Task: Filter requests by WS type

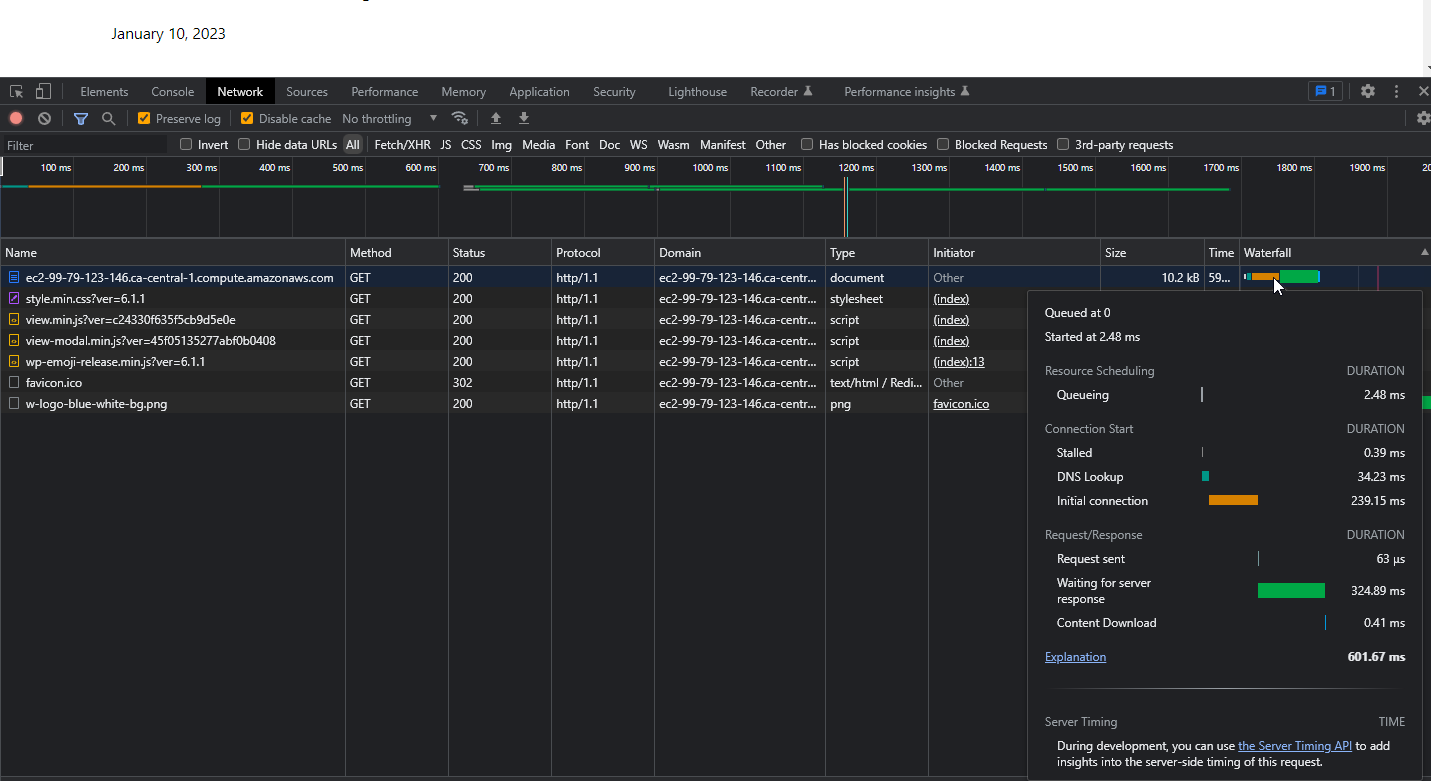Action: pos(638,144)
